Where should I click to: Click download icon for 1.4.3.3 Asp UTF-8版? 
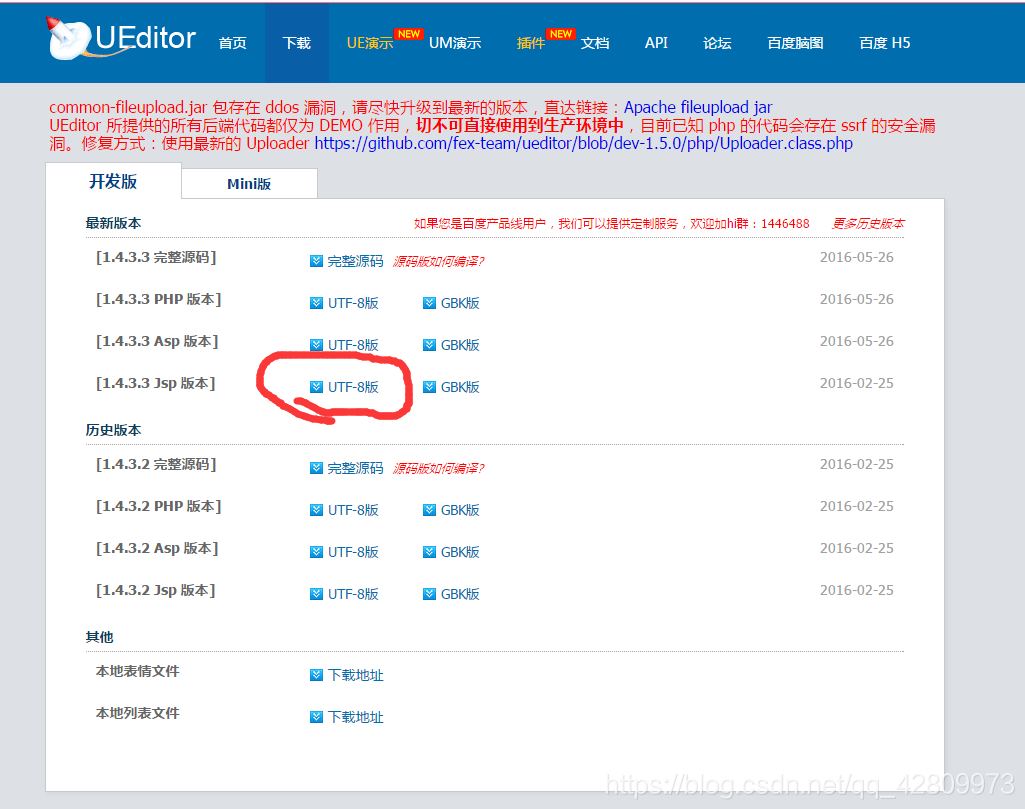coord(316,345)
